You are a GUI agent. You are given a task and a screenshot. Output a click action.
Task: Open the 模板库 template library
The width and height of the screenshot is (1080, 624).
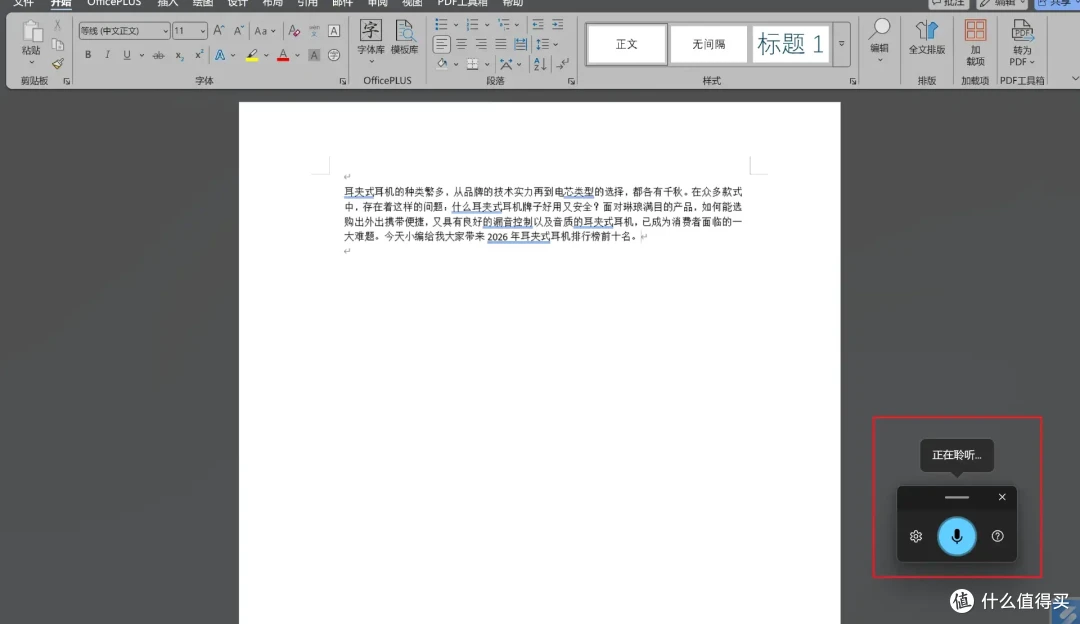(404, 37)
